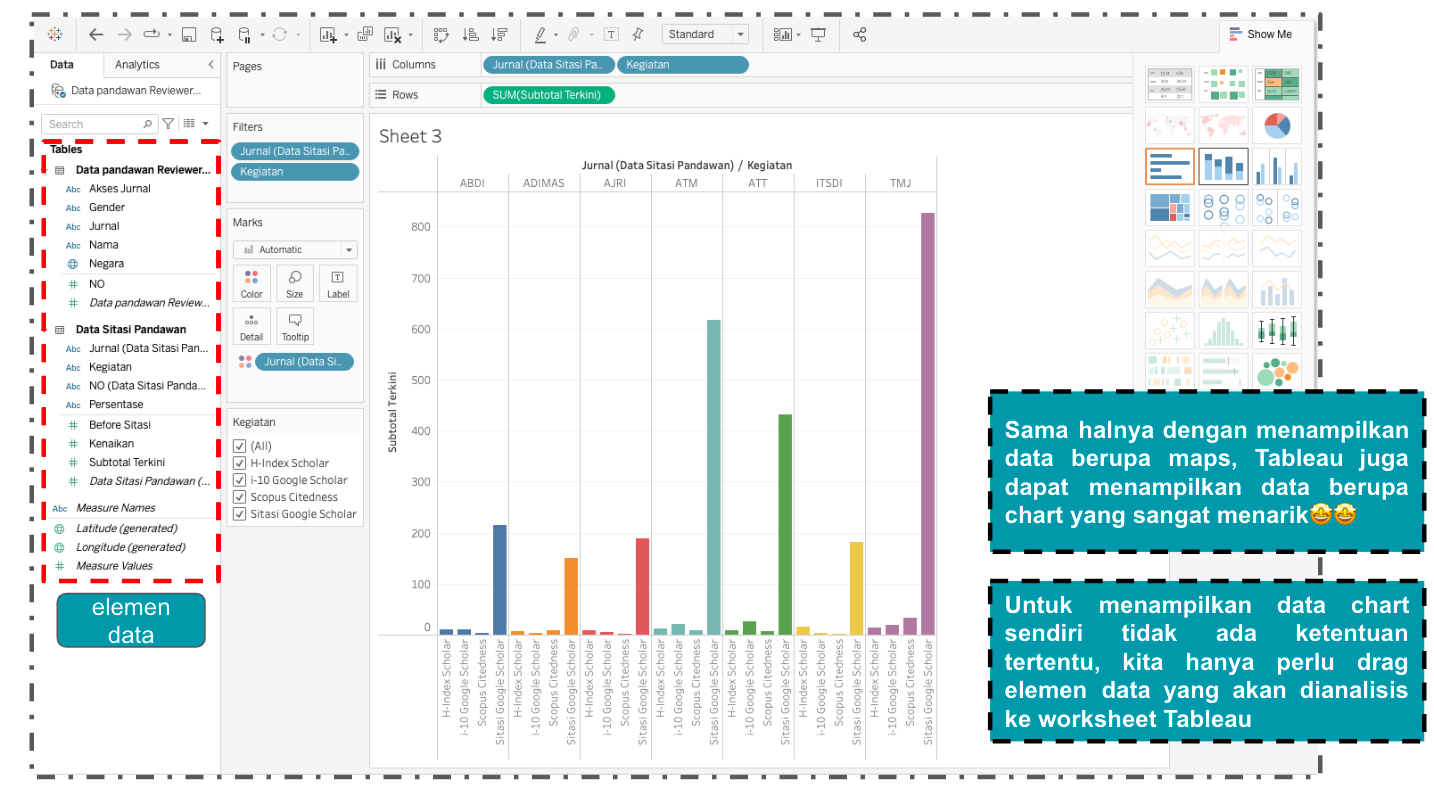Select the Jurnal pill on Columns shelf
The height and width of the screenshot is (797, 1434).
(x=548, y=64)
